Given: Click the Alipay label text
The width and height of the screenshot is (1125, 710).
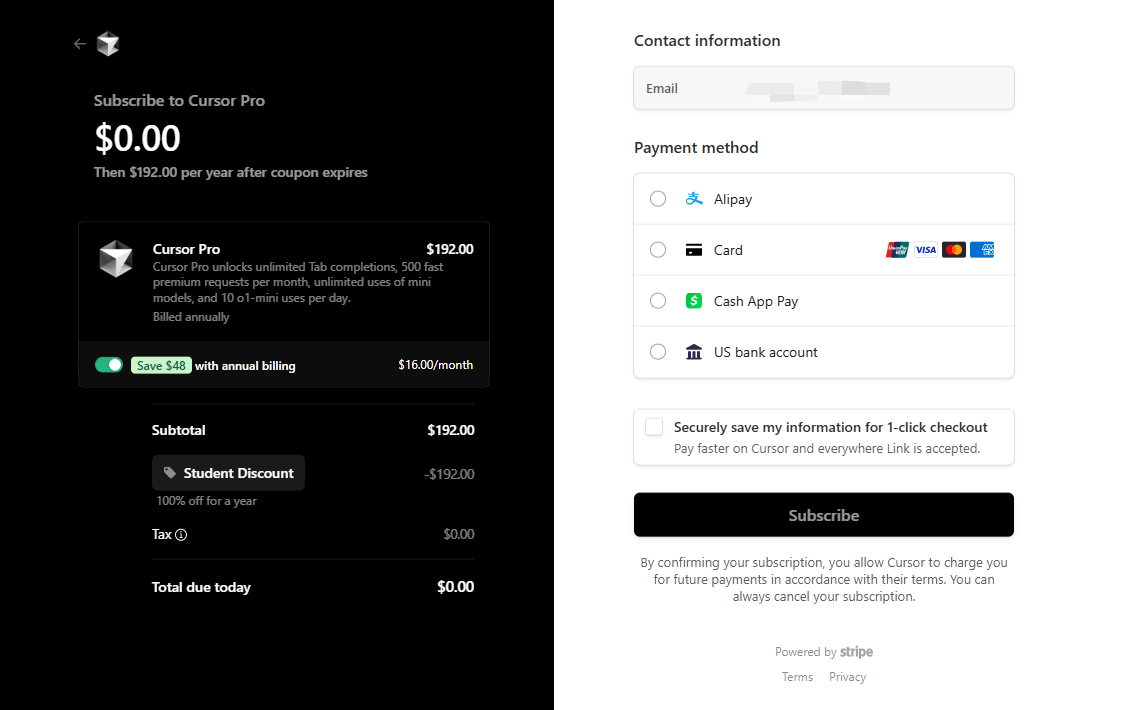Looking at the screenshot, I should 733,199.
